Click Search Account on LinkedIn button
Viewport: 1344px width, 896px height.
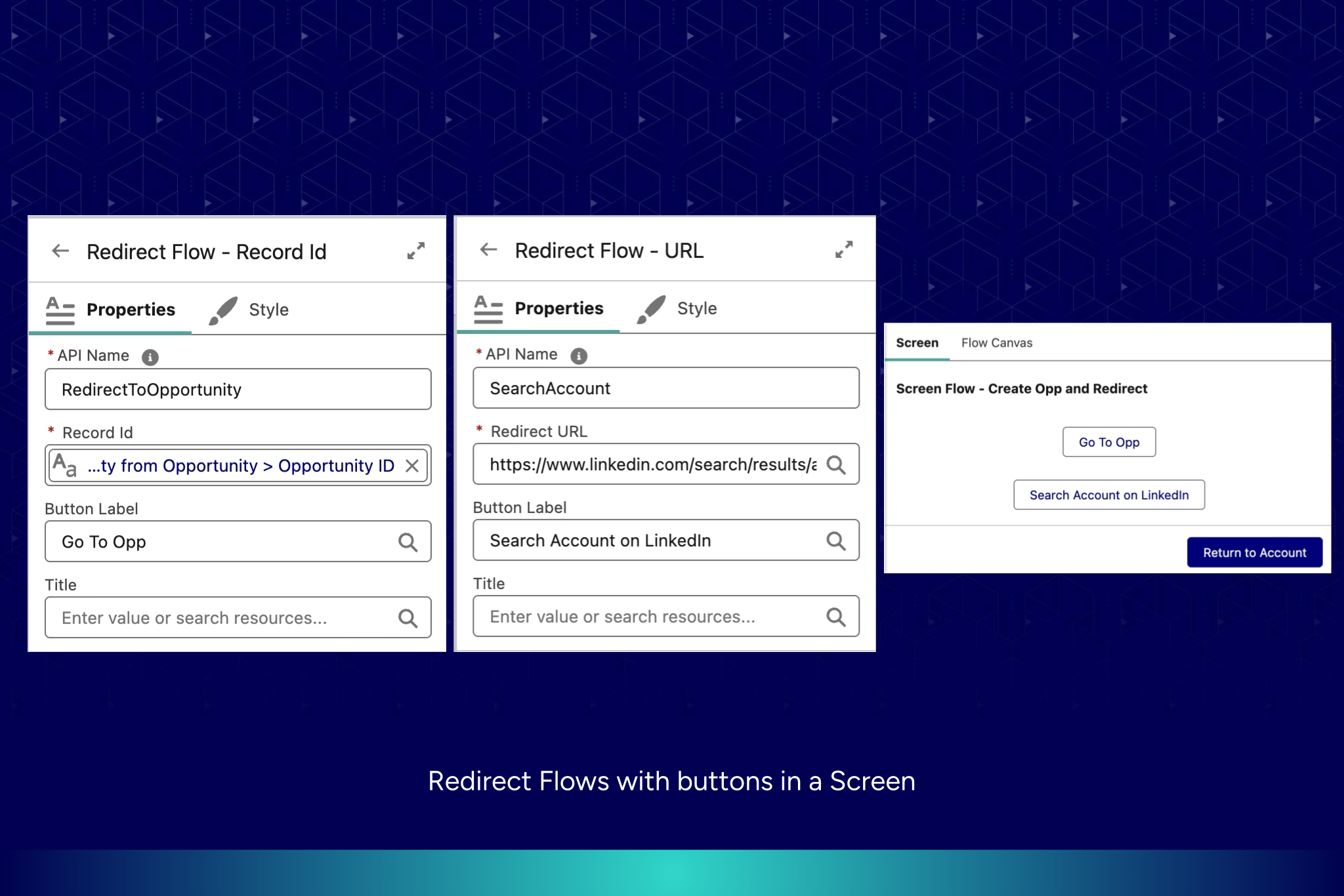pyautogui.click(x=1109, y=495)
